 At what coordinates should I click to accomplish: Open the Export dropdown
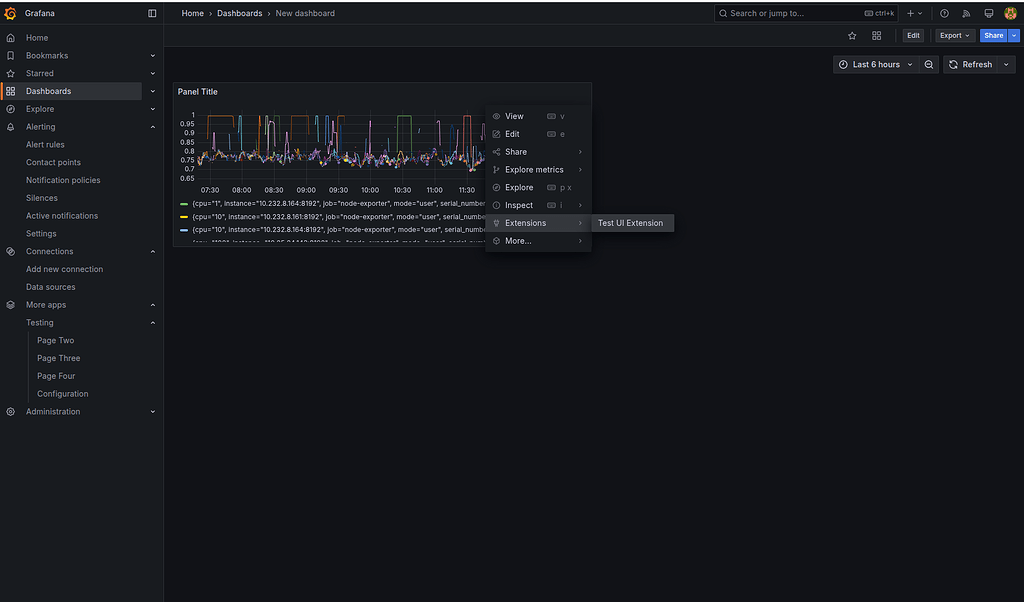point(954,35)
